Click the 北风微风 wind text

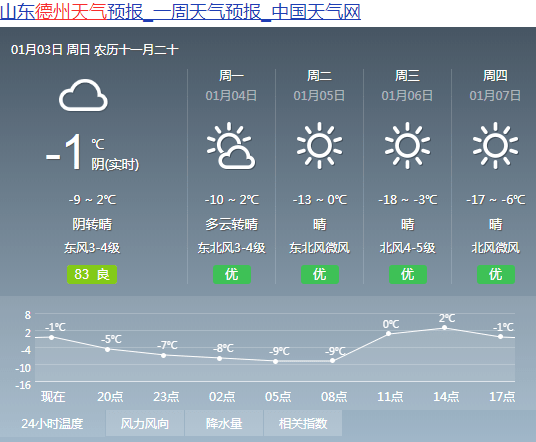tap(496, 248)
